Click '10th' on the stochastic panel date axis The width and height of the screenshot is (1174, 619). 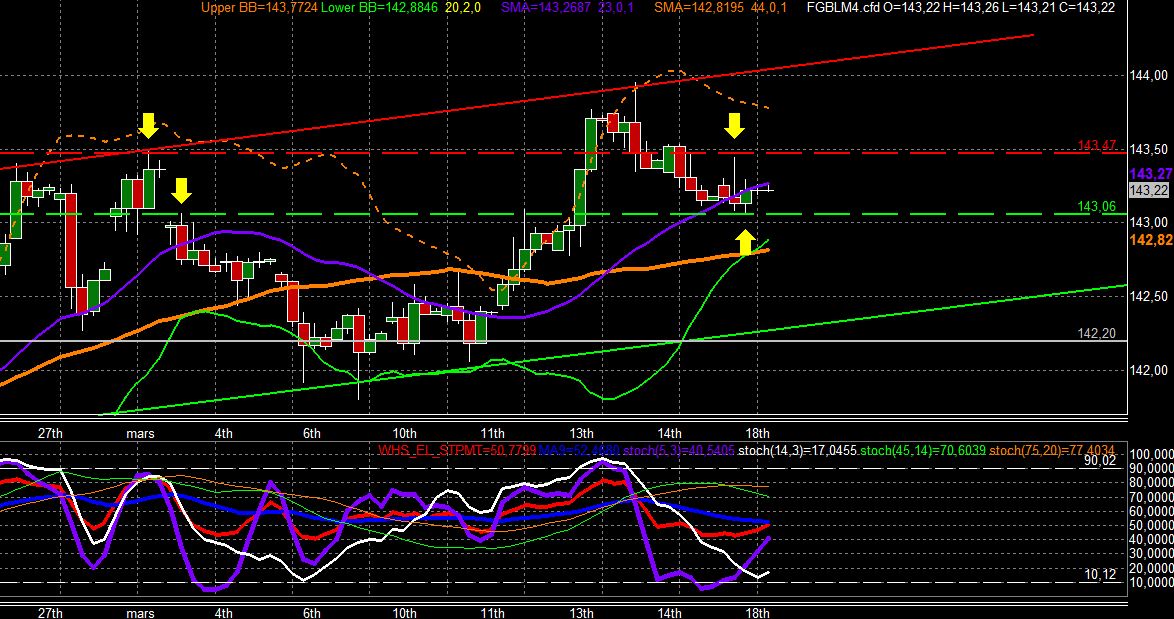click(x=404, y=613)
